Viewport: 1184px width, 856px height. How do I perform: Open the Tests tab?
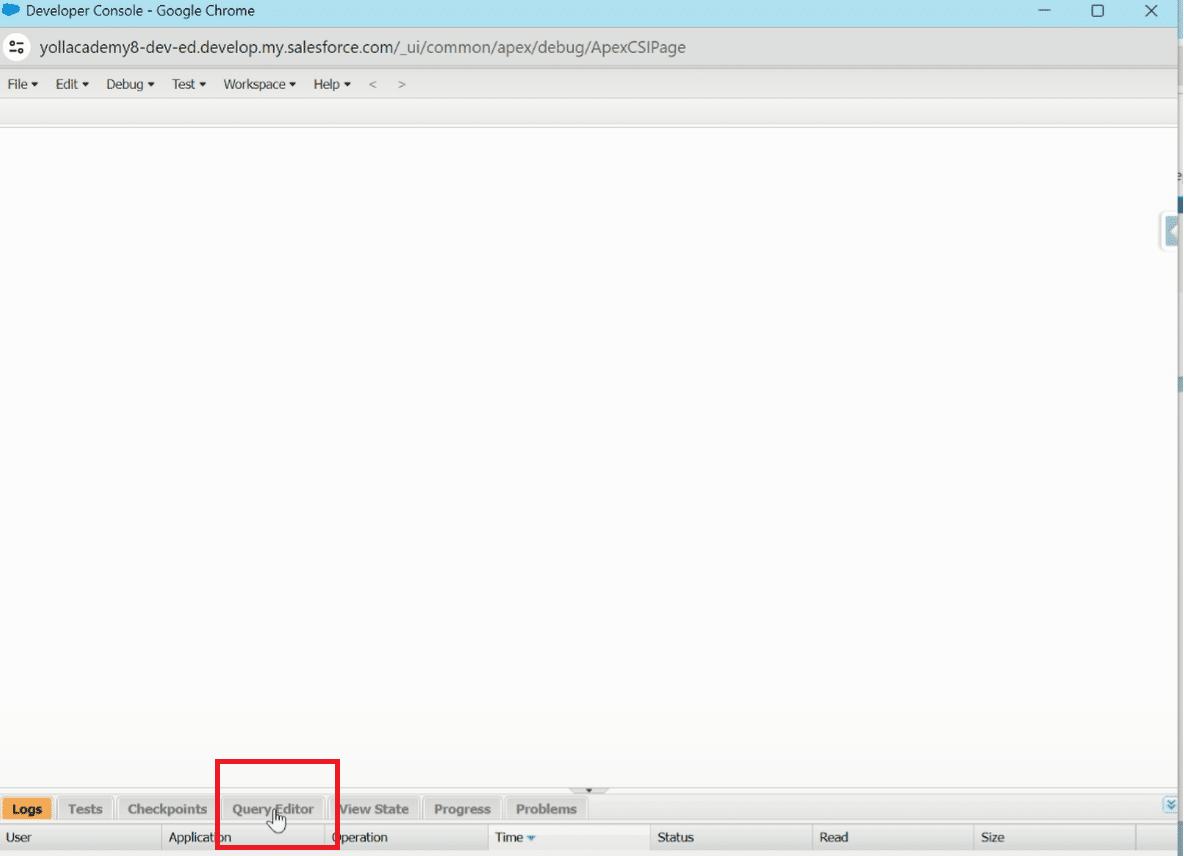85,809
